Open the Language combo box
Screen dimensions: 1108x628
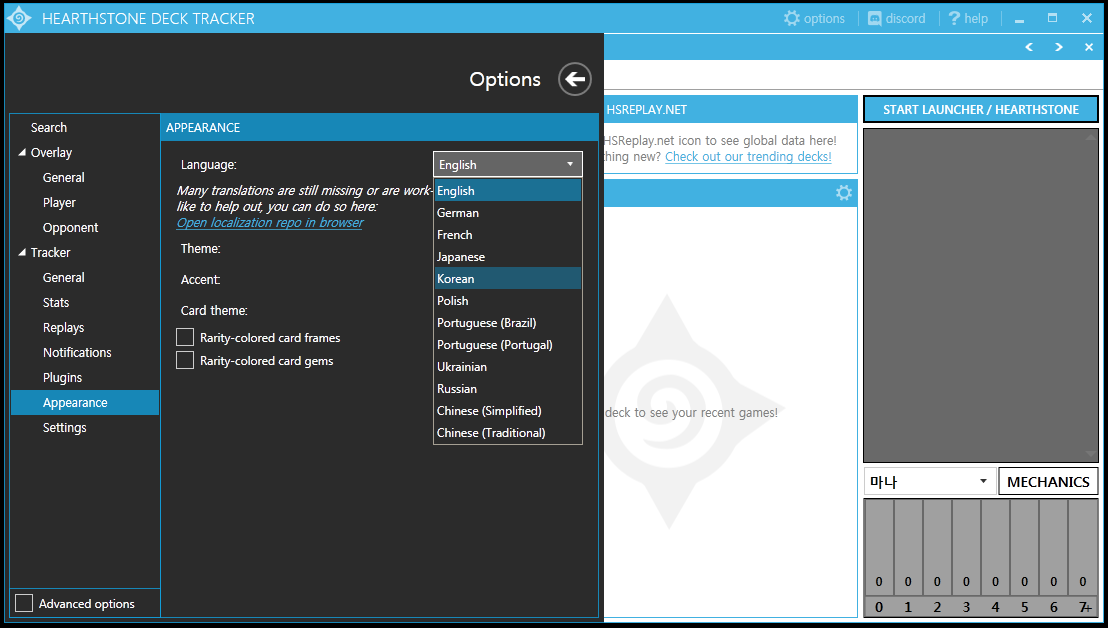(507, 165)
